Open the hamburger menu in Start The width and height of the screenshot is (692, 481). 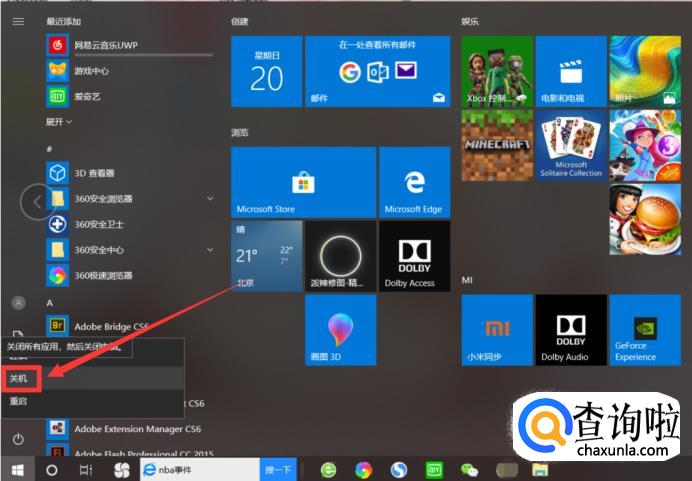pyautogui.click(x=18, y=21)
